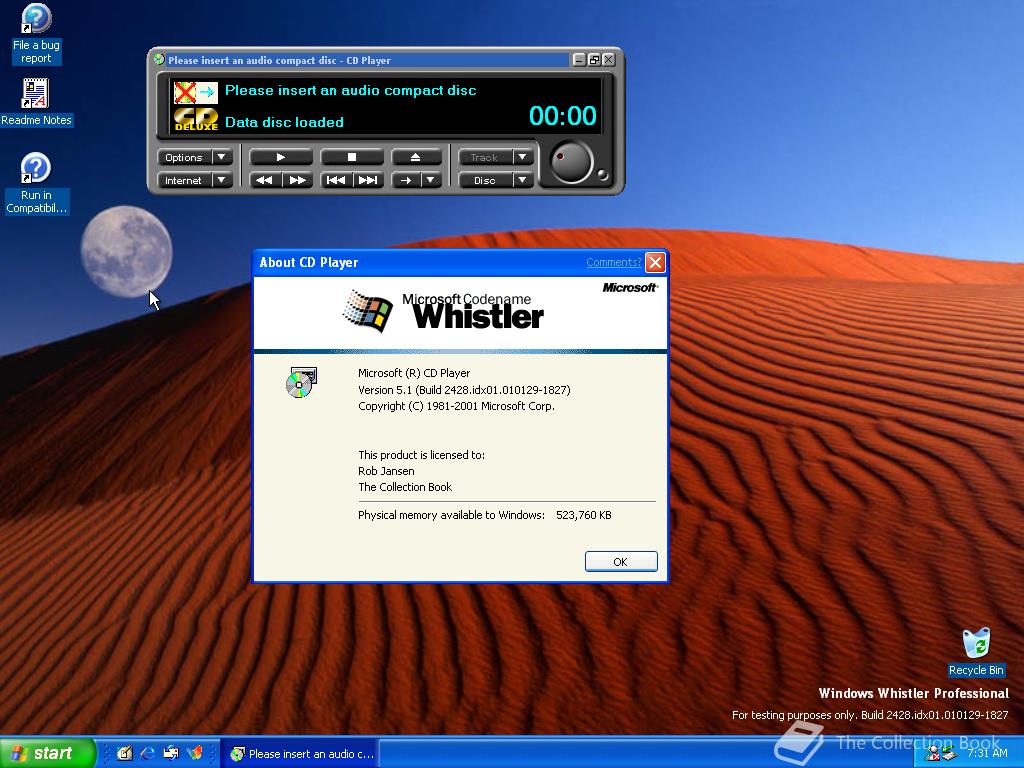Click the green-check hardware tray icon
This screenshot has height=768, width=1024.
(949, 754)
